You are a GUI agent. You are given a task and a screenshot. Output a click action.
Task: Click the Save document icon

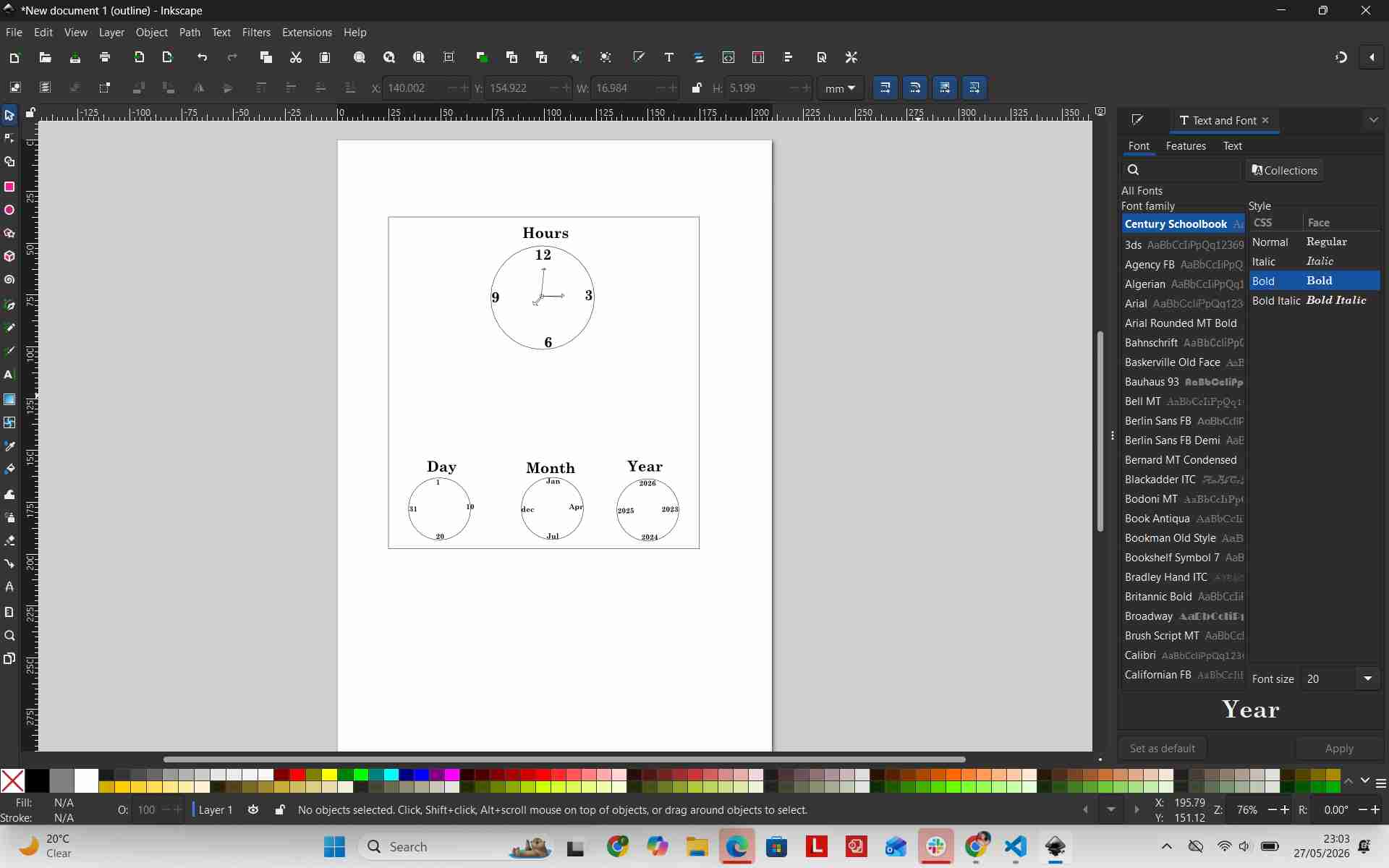tap(75, 57)
